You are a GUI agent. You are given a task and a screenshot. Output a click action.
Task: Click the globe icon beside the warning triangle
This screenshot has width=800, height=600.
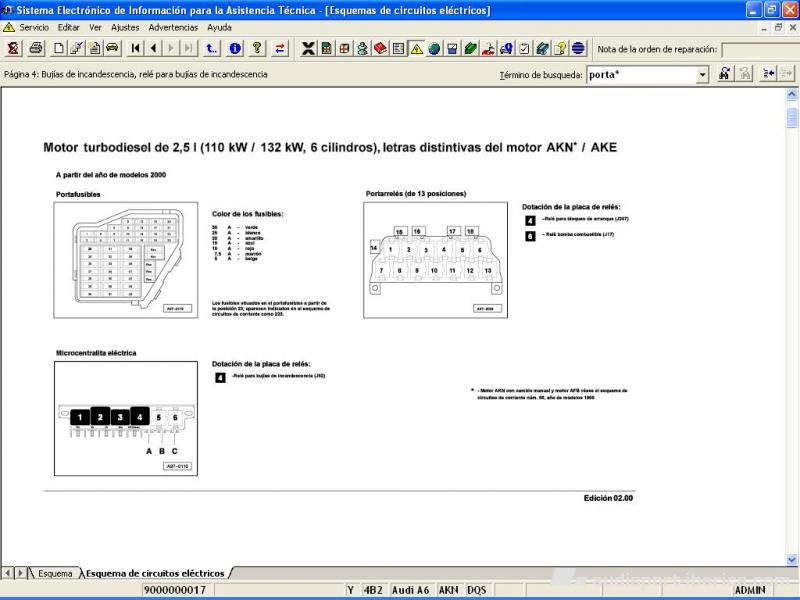pos(434,48)
